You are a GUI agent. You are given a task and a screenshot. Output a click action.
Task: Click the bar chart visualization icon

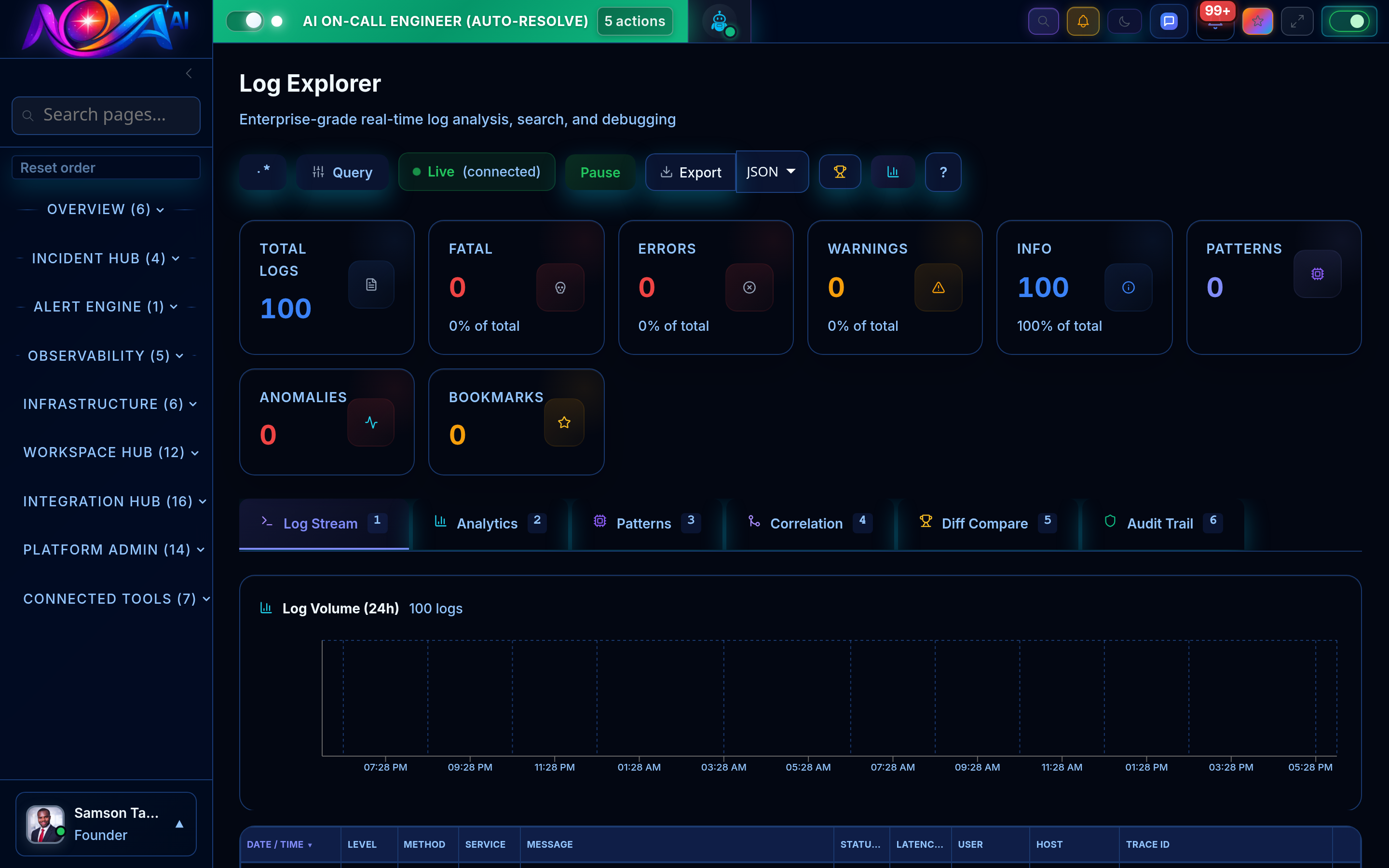(x=893, y=172)
